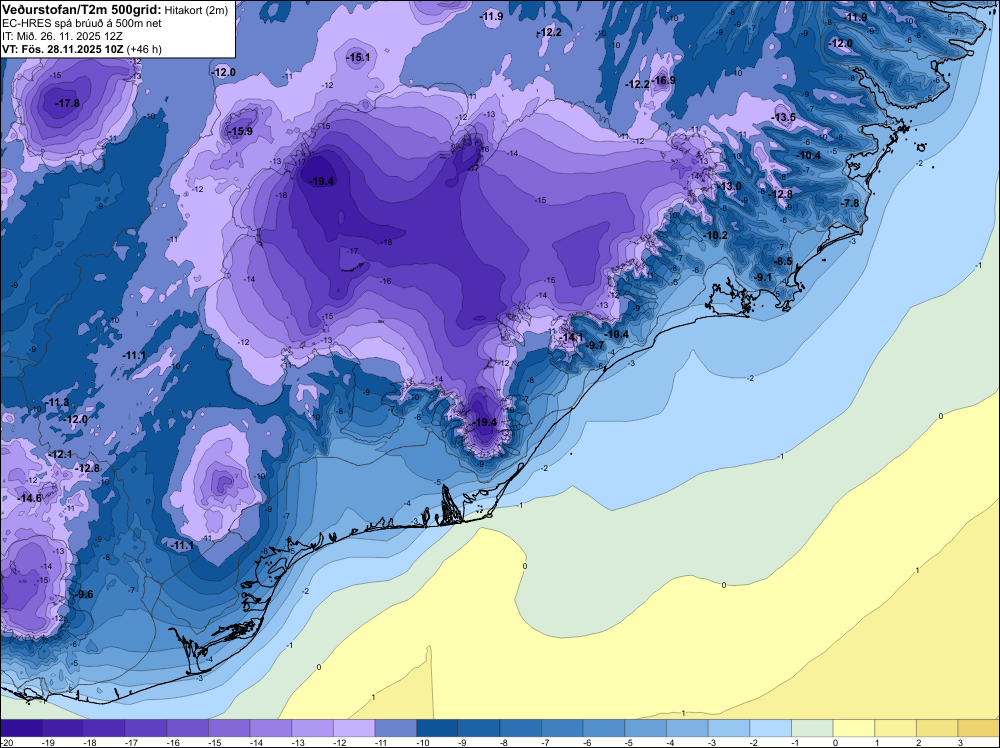Click the -12.1 temperature label
Screen dimensions: 1000x748
[x=61, y=455]
